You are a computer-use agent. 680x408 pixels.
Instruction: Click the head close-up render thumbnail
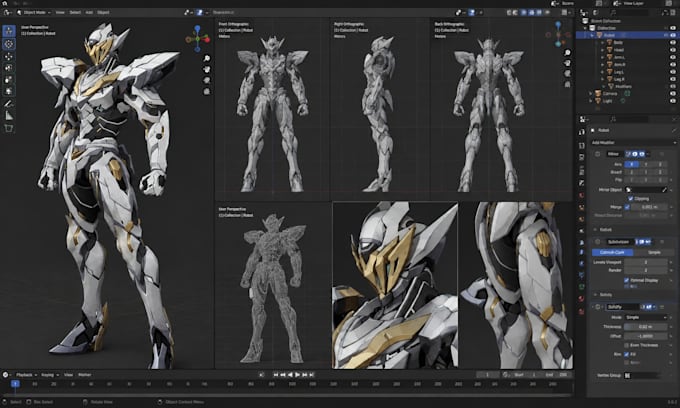(x=395, y=285)
